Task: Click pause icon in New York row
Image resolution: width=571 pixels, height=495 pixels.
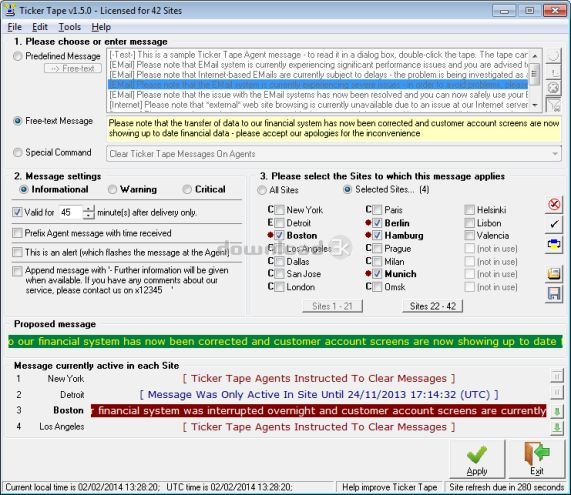Action: click(x=556, y=376)
